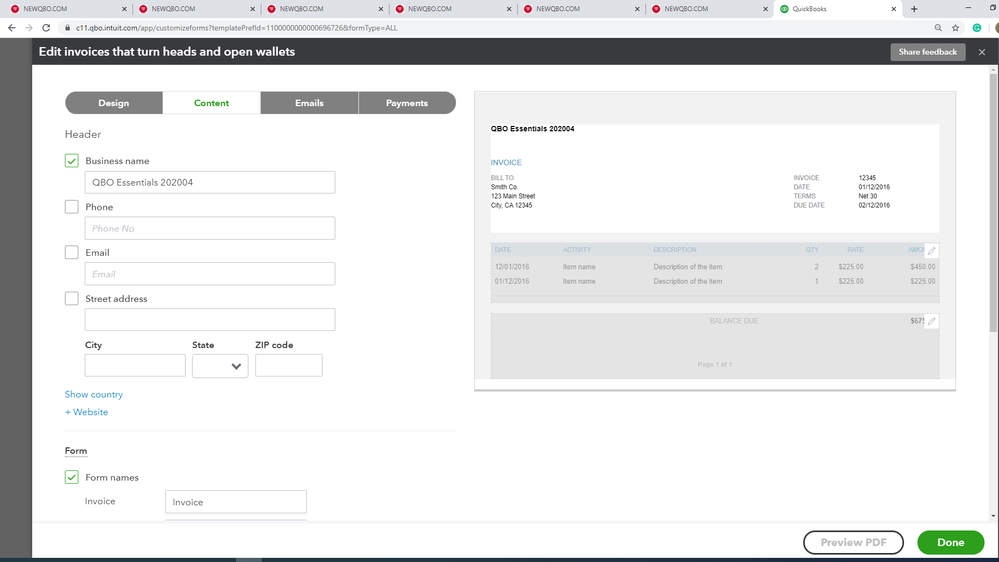Switch to the Design tab
Viewport: 999px width, 562px height.
pos(113,103)
